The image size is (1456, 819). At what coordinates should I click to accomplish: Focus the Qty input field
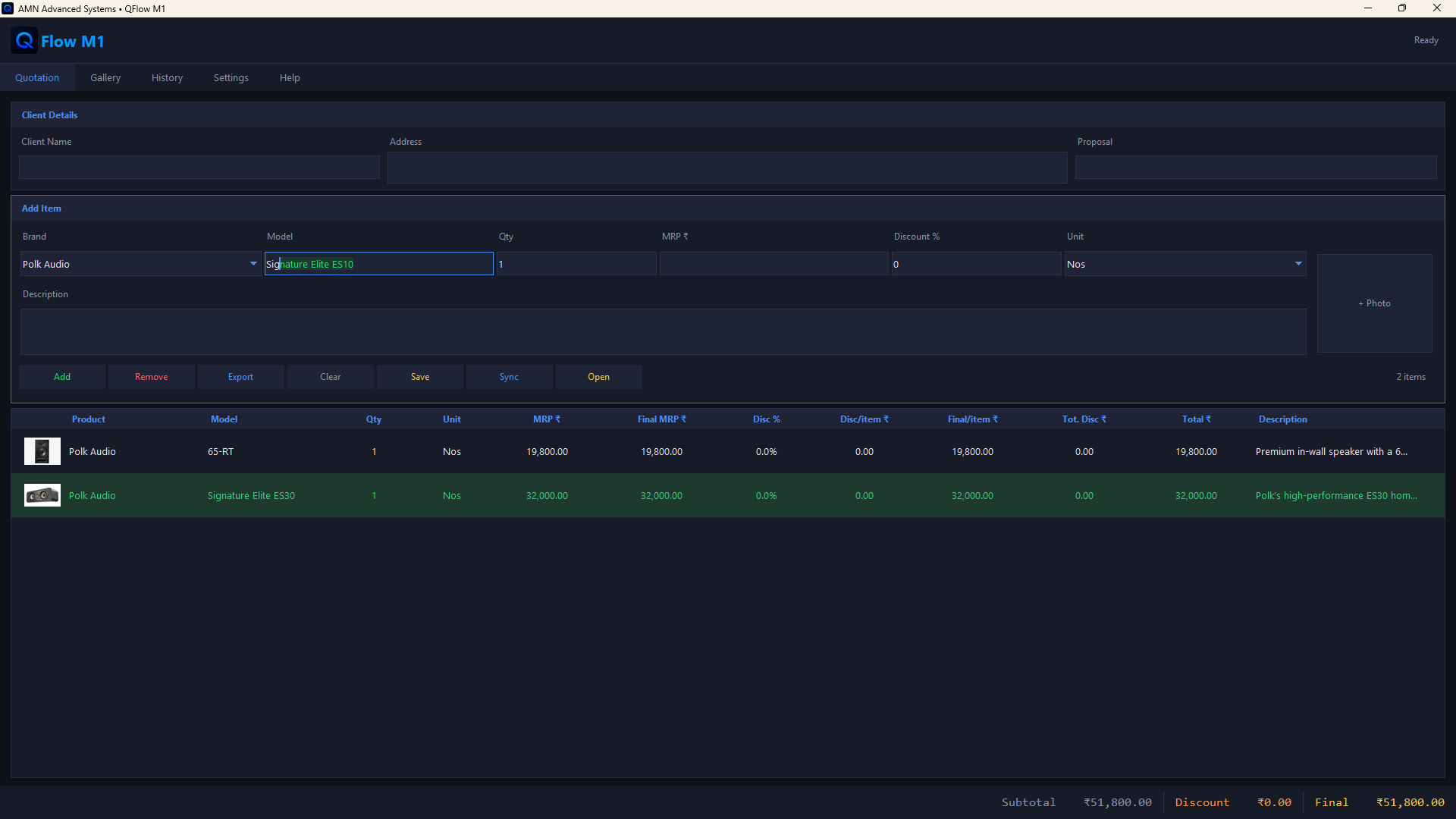click(x=576, y=264)
